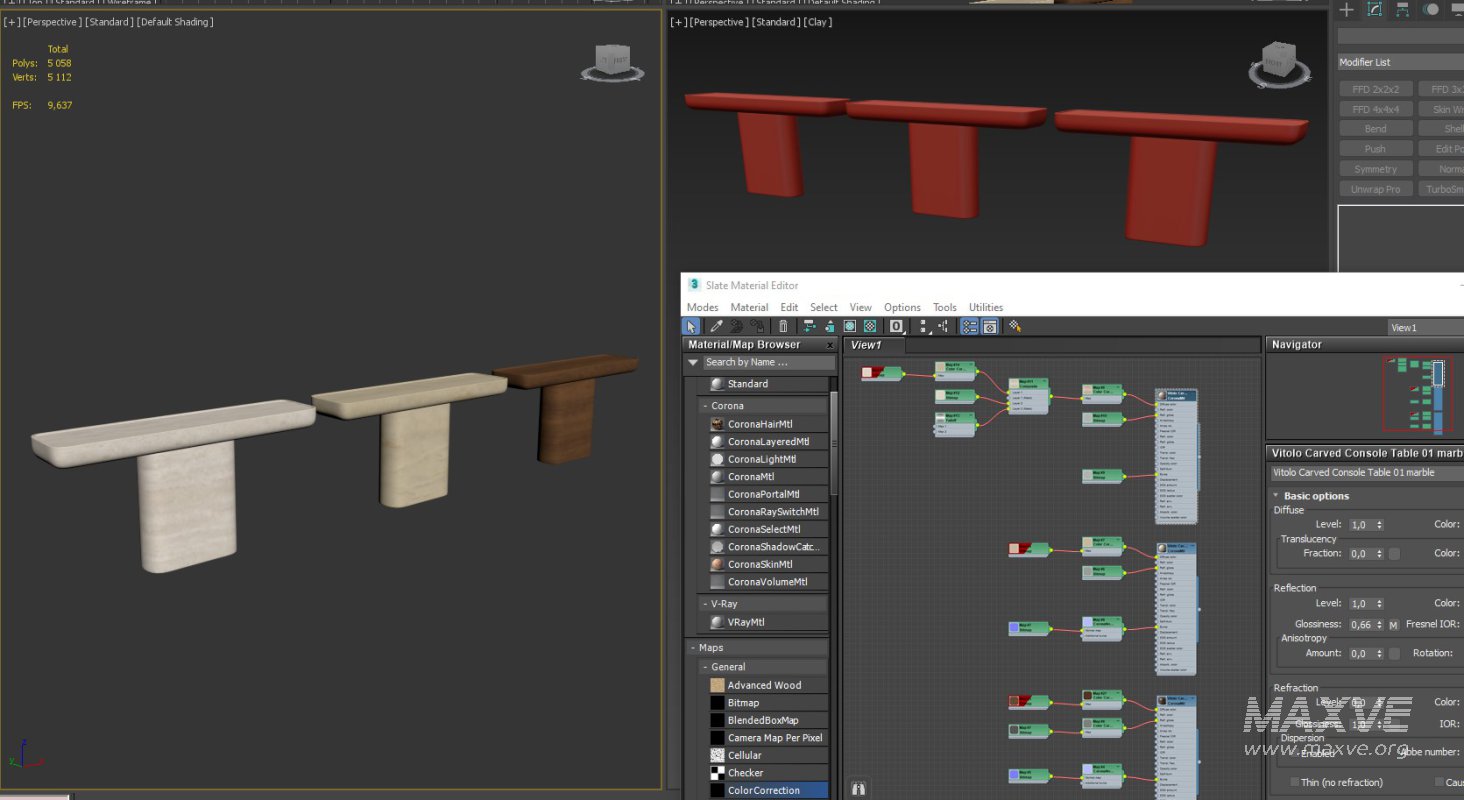Viewport: 1464px width, 800px height.
Task: Toggle the Parameter Editor panel button
Action: pyautogui.click(x=990, y=326)
